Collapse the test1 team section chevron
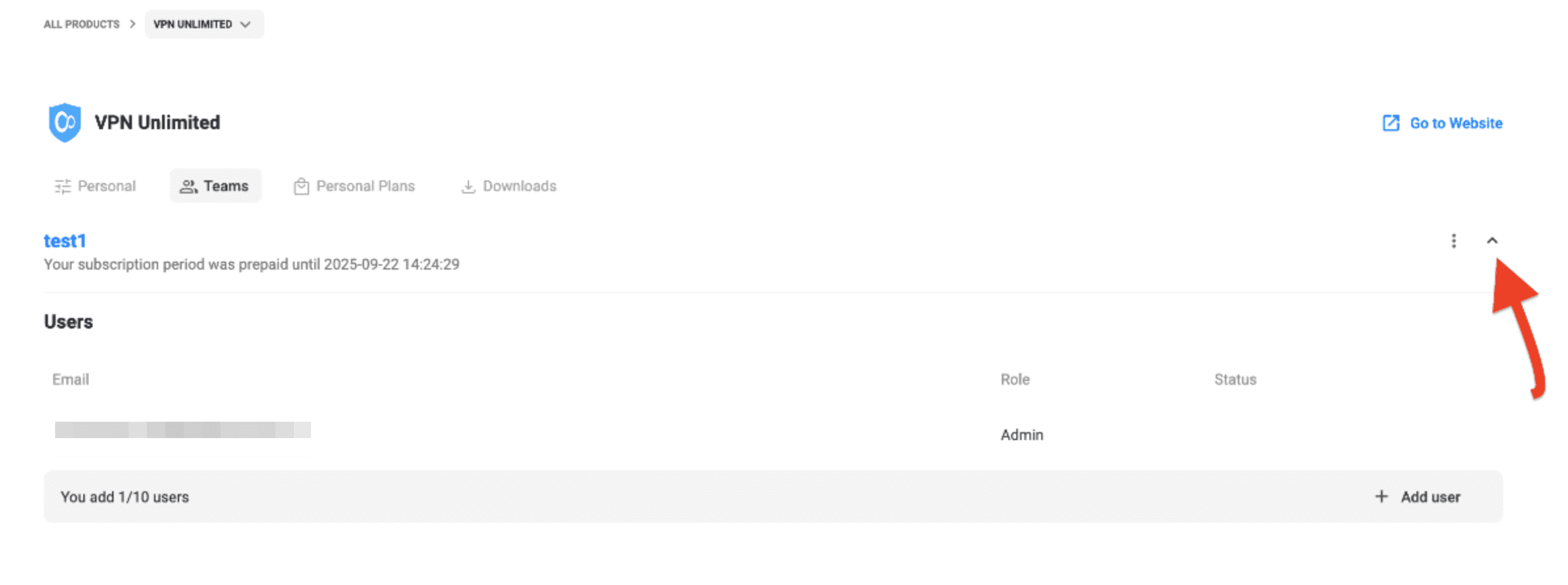 coord(1492,241)
